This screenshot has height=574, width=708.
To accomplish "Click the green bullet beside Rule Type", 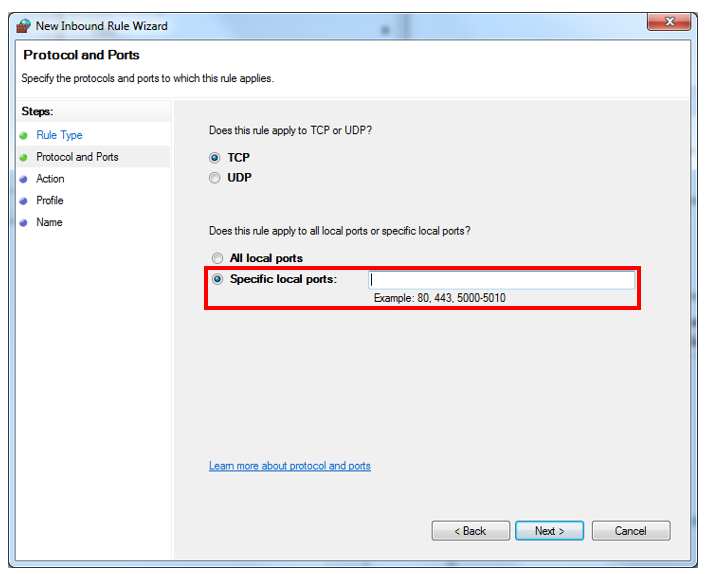I will click(23, 135).
